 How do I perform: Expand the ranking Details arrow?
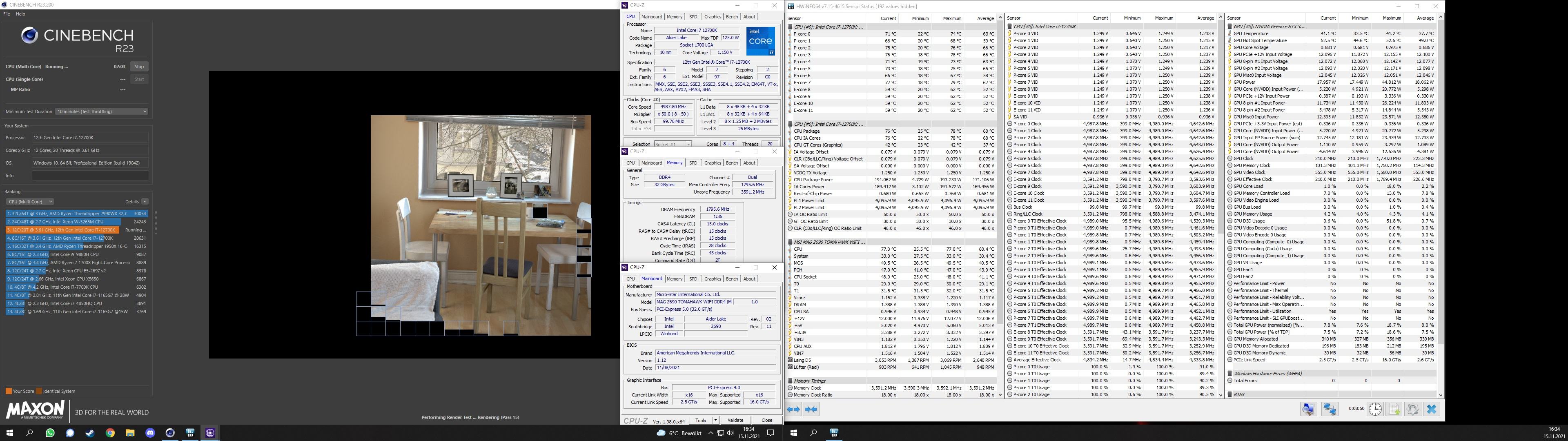pyautogui.click(x=145, y=202)
